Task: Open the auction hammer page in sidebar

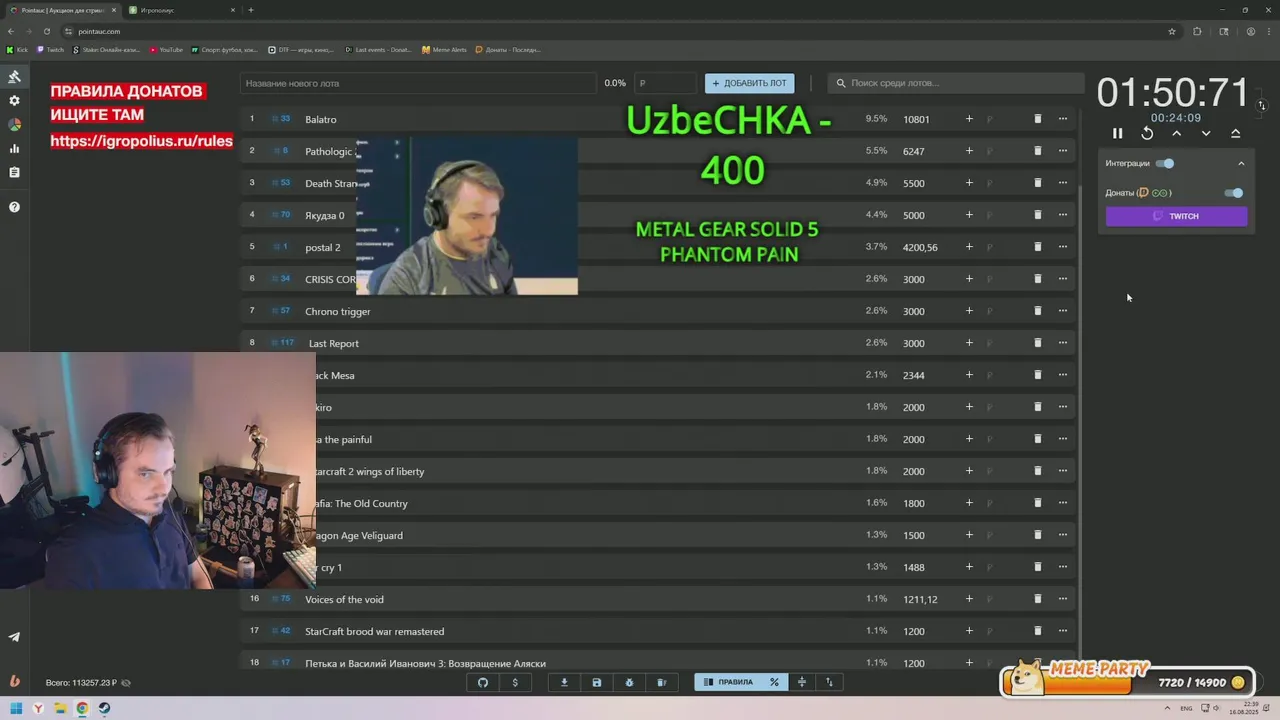Action: coord(14,76)
